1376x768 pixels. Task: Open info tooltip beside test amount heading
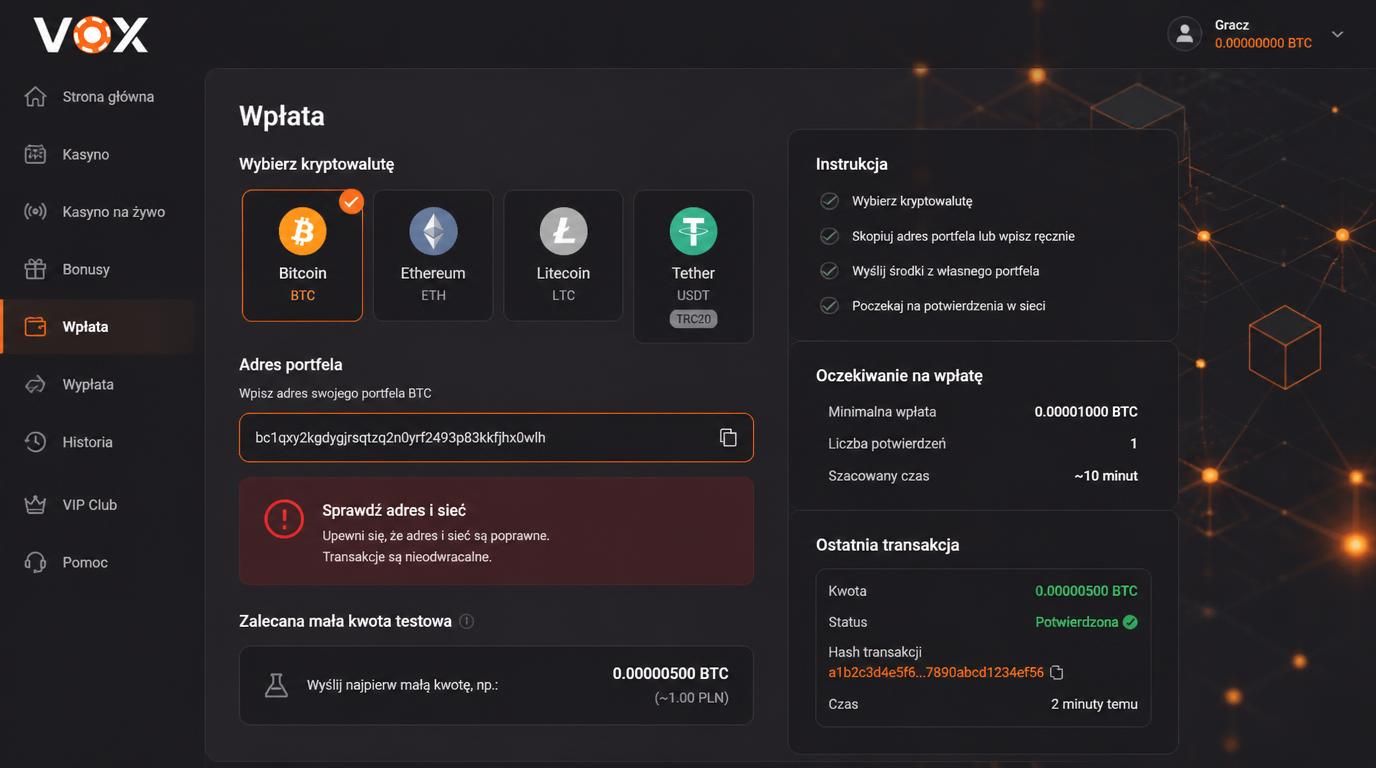click(466, 621)
